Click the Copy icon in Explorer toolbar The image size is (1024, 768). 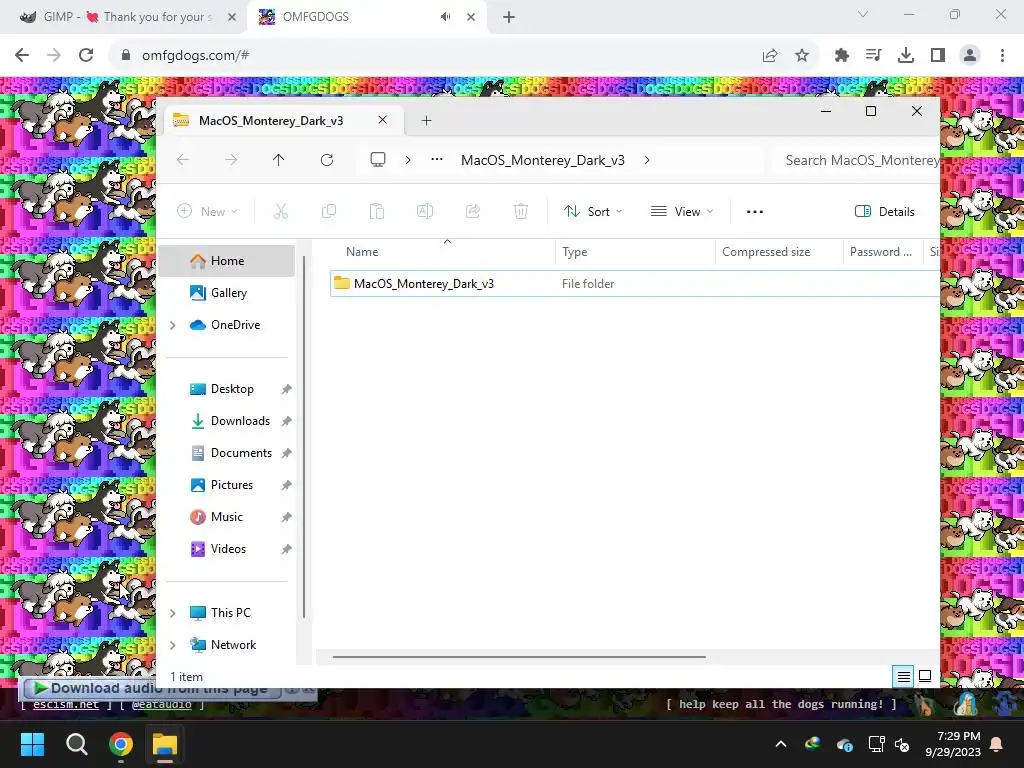[x=329, y=212]
